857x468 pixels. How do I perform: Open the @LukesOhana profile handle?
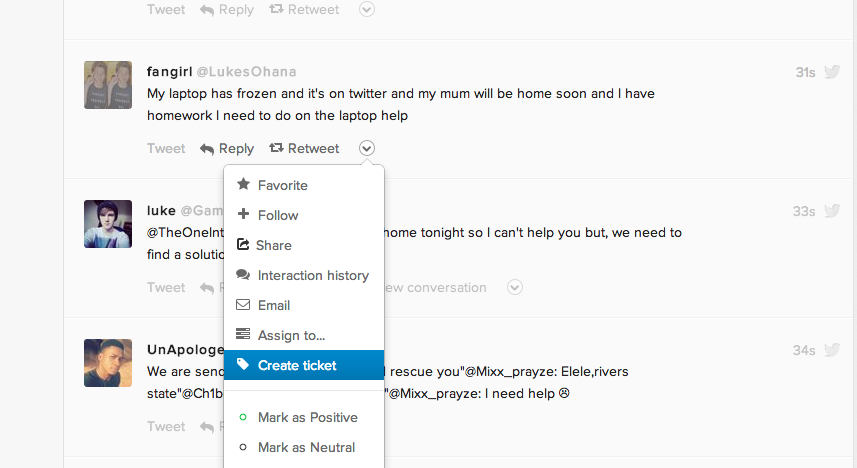pos(246,72)
